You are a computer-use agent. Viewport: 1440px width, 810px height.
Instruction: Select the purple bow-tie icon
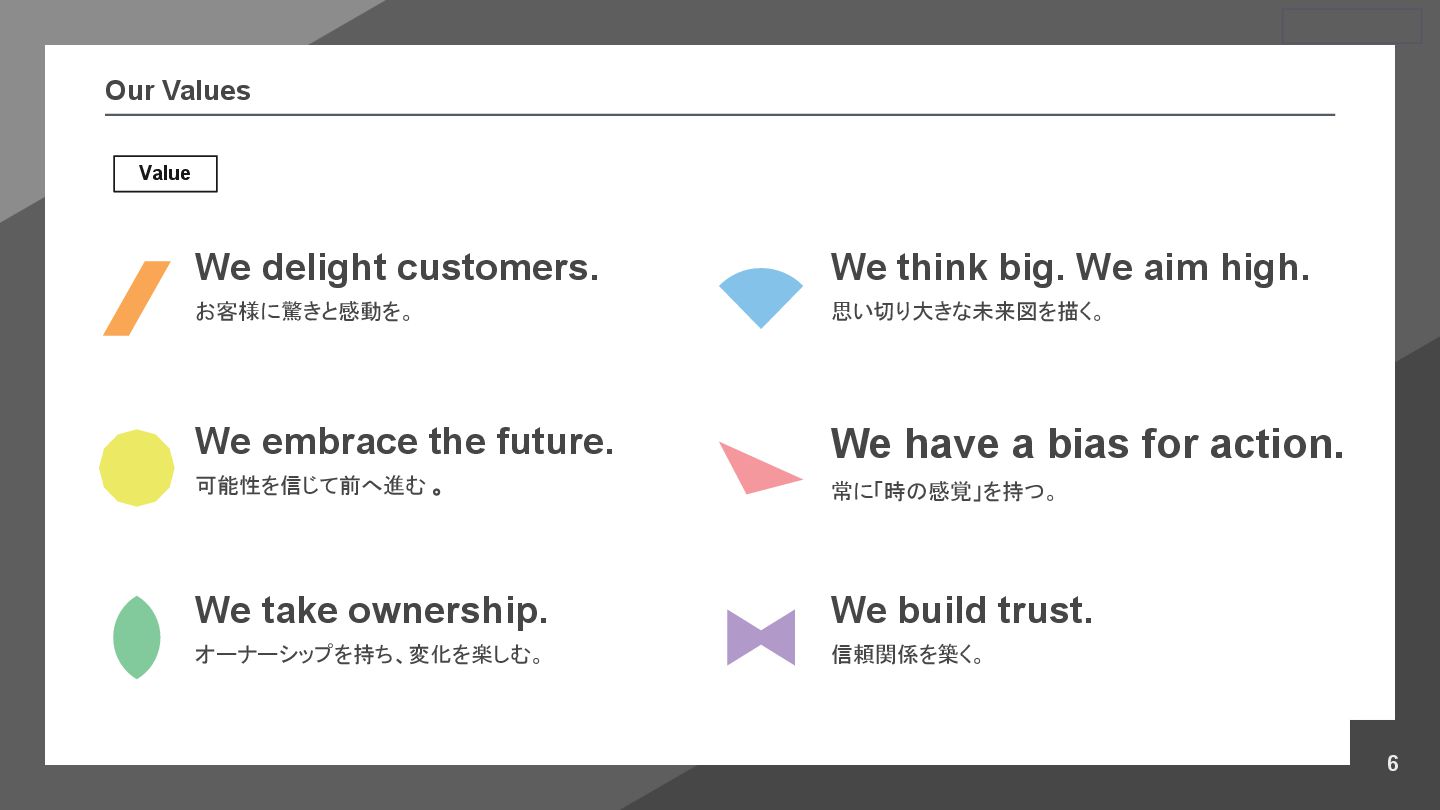pos(761,638)
